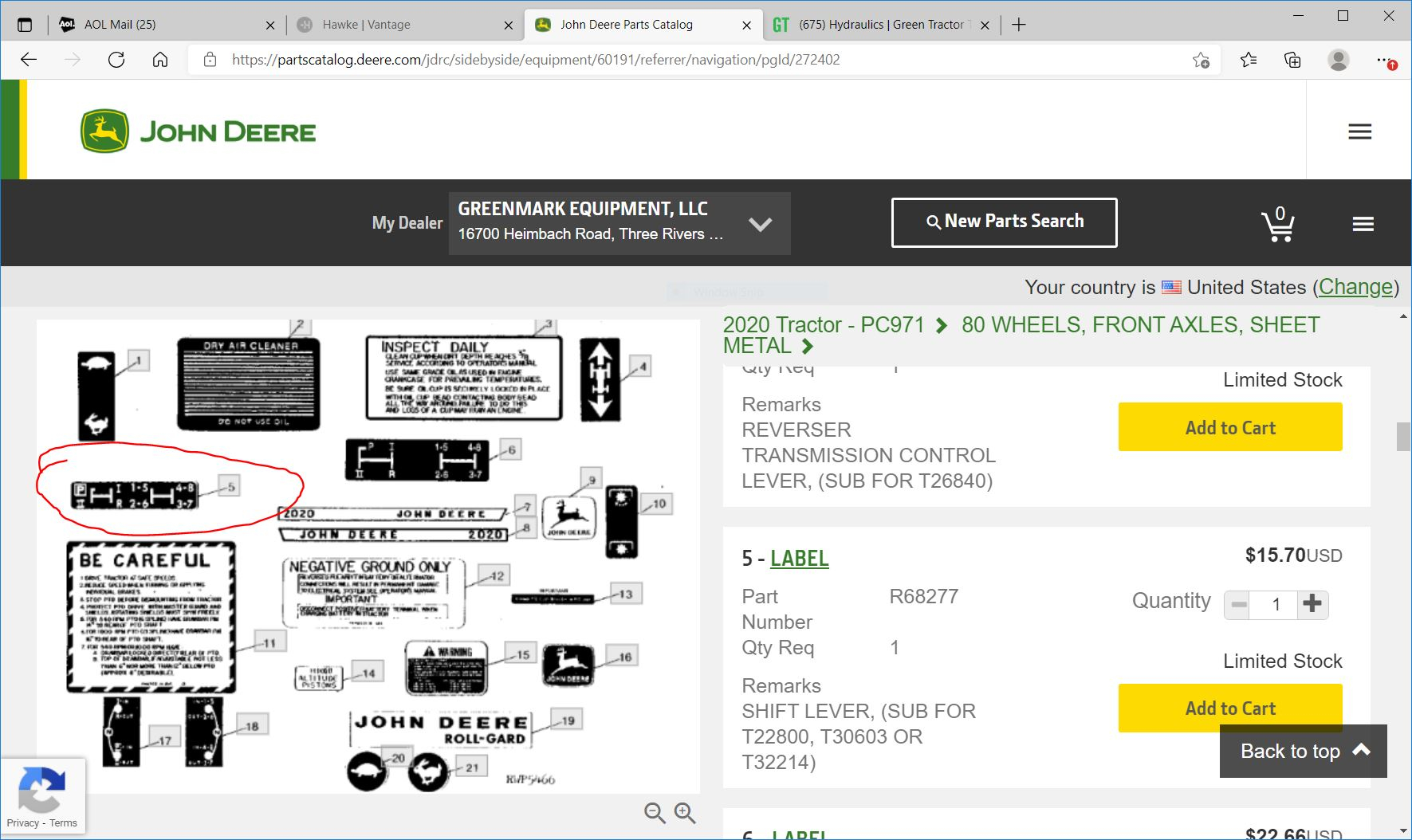Viewport: 1412px width, 840px height.
Task: Add reverser lever label to cart
Action: pos(1230,427)
